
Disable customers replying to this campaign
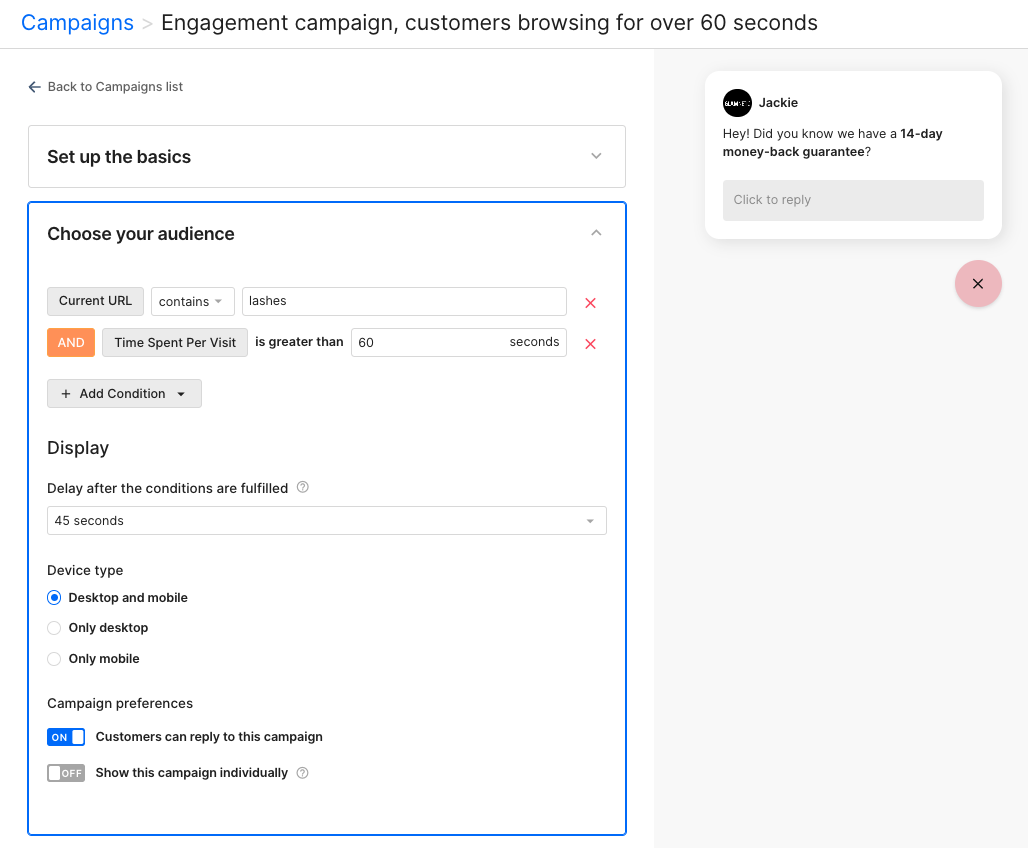(66, 736)
